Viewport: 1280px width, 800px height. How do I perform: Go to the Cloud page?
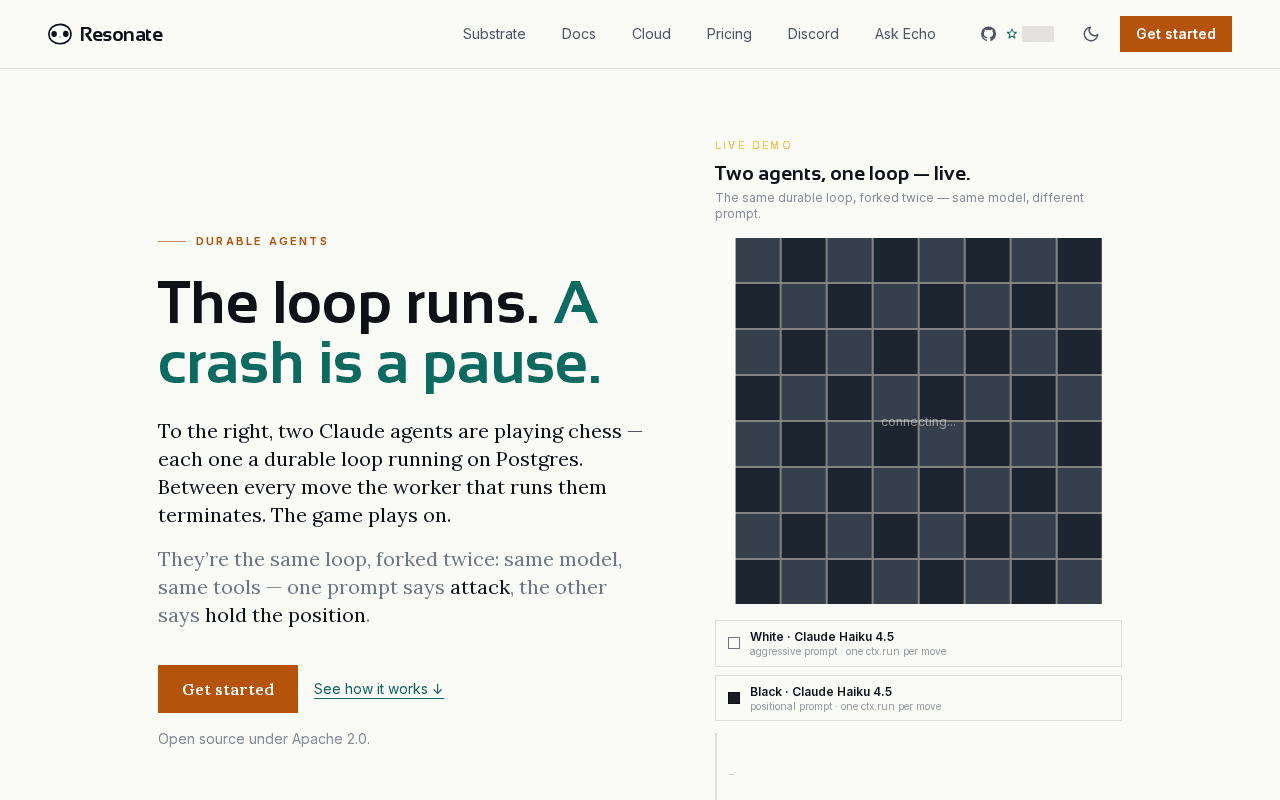point(651,34)
